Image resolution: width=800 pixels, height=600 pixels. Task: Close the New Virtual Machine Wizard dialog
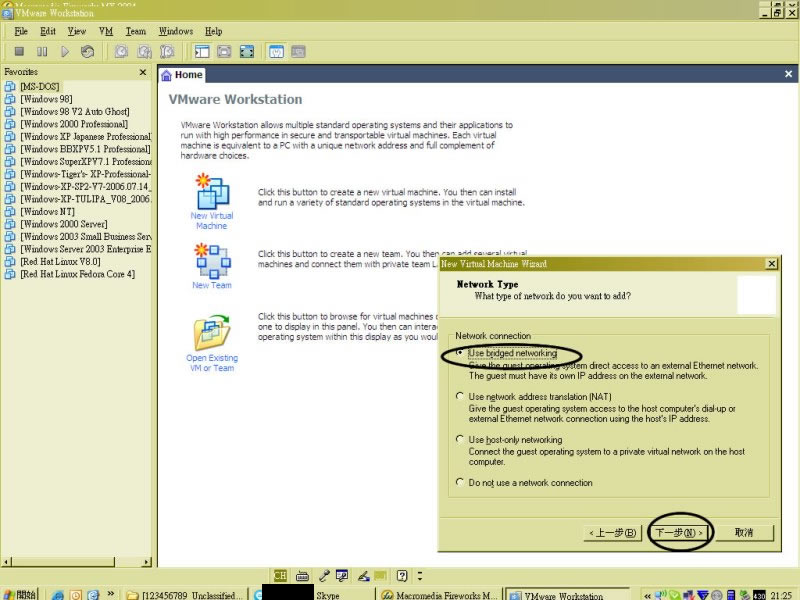[771, 264]
